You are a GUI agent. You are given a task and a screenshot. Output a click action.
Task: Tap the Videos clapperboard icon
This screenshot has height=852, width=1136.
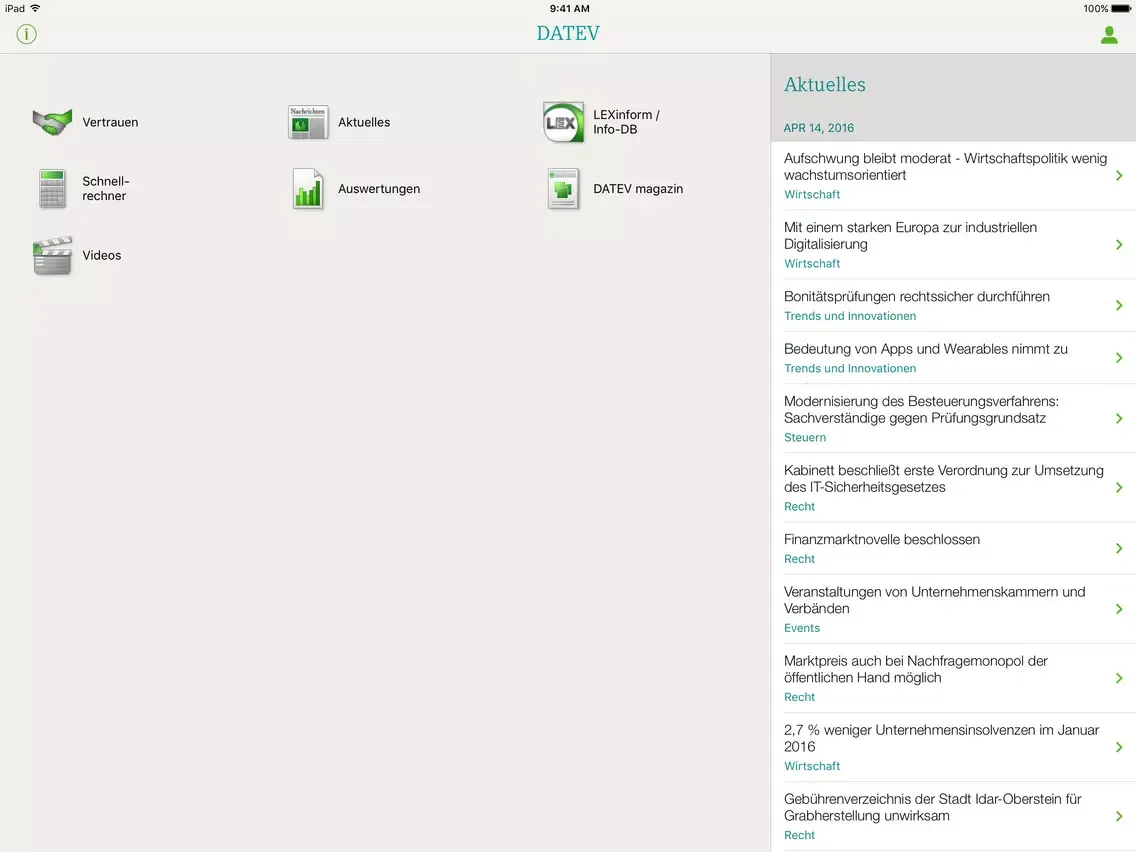[x=52, y=255]
